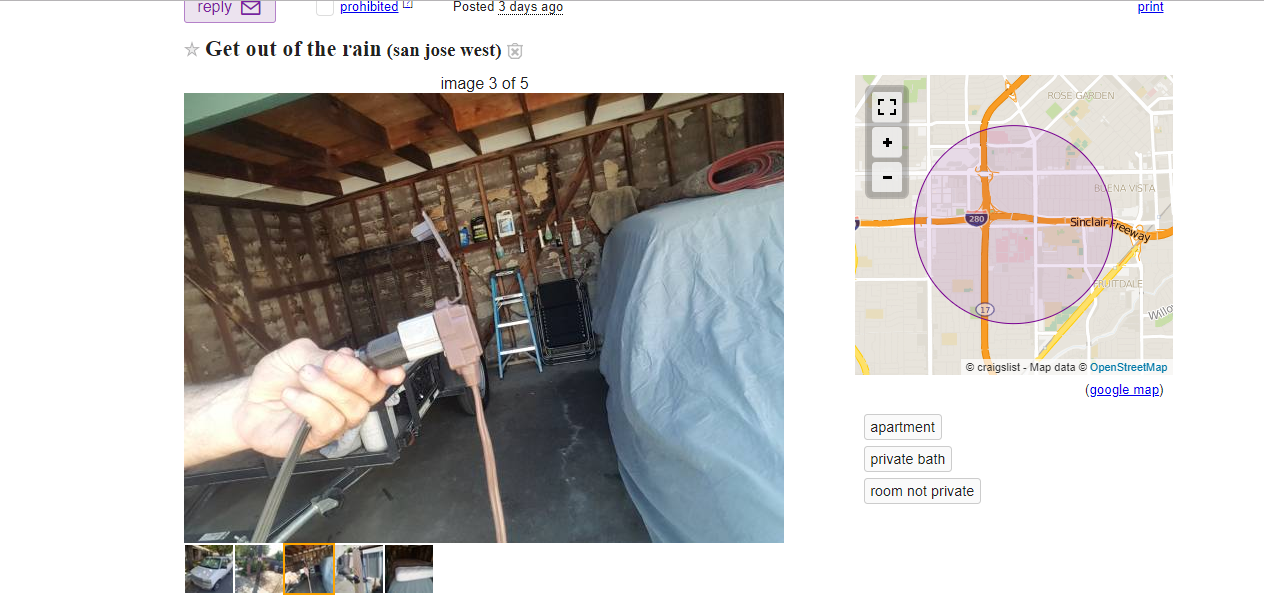Zoom out on the map

[887, 177]
